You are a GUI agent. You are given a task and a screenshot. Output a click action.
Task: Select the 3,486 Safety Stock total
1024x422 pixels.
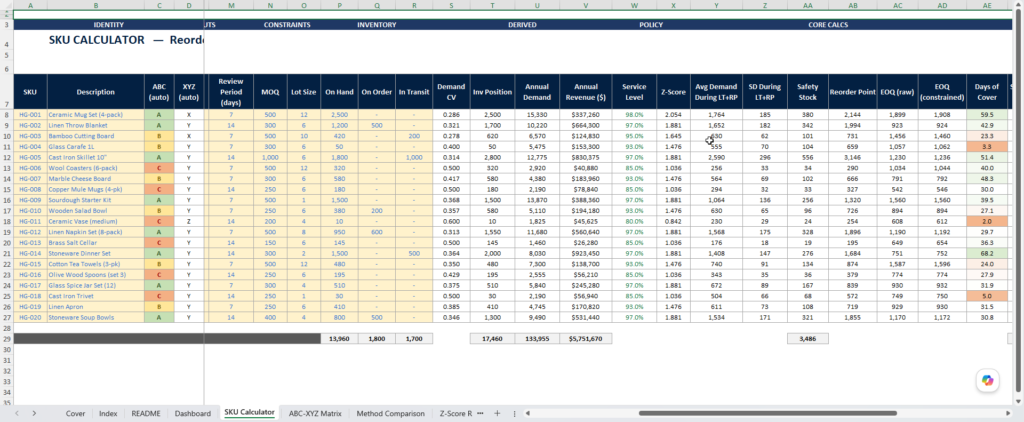point(807,339)
